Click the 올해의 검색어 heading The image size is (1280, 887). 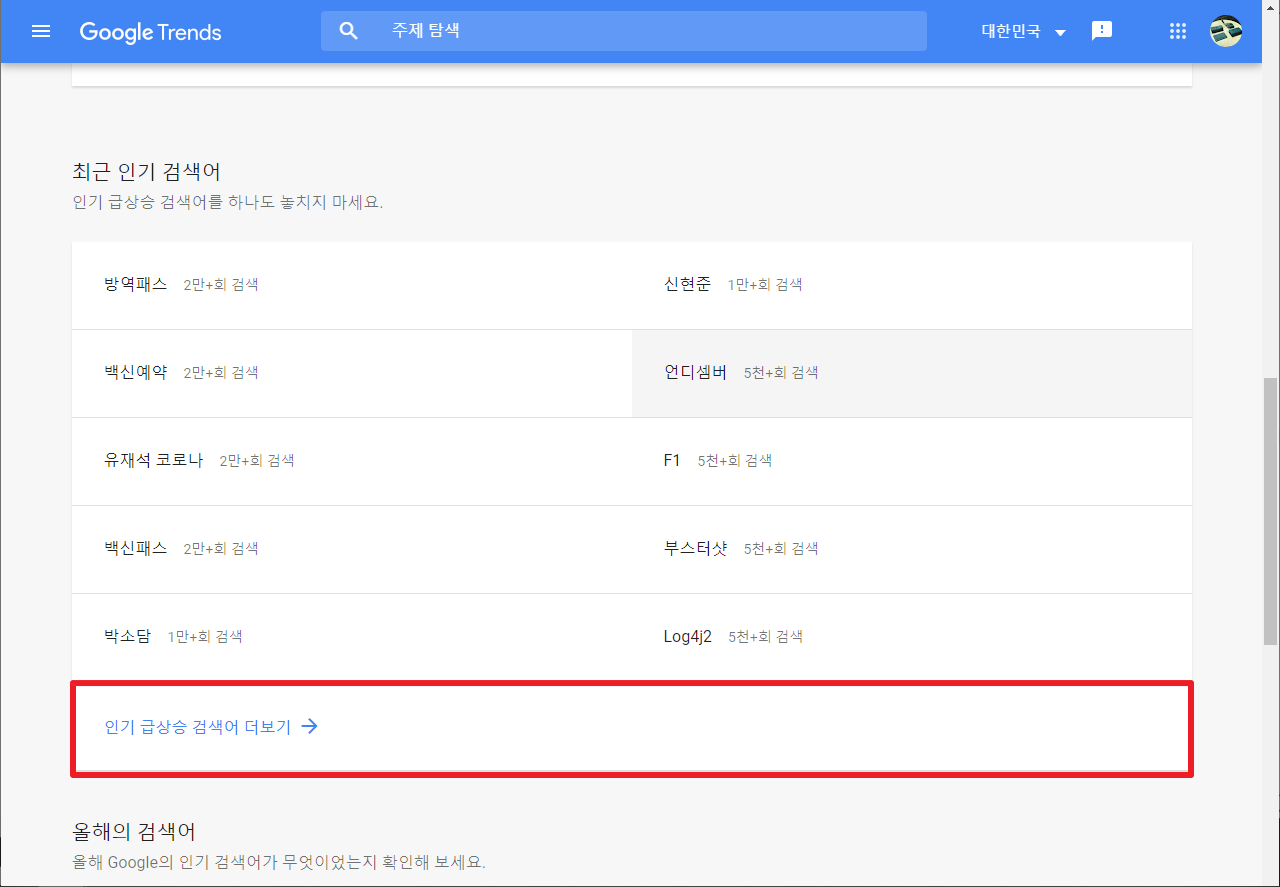(134, 831)
